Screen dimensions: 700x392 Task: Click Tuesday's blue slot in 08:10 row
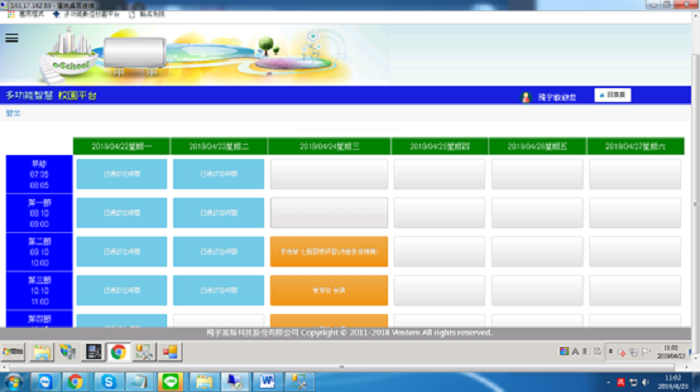click(x=219, y=213)
